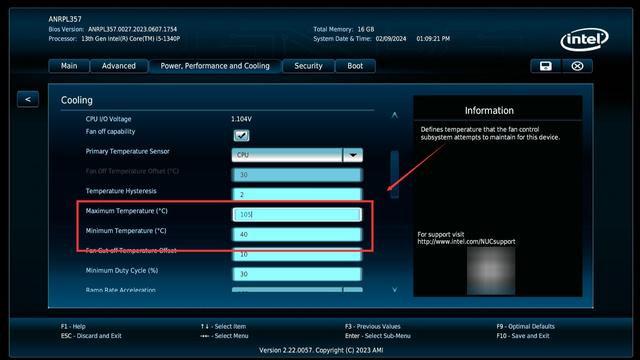Focus the Maximum Temperature input field
Viewport: 640px width, 360px height.
297,215
